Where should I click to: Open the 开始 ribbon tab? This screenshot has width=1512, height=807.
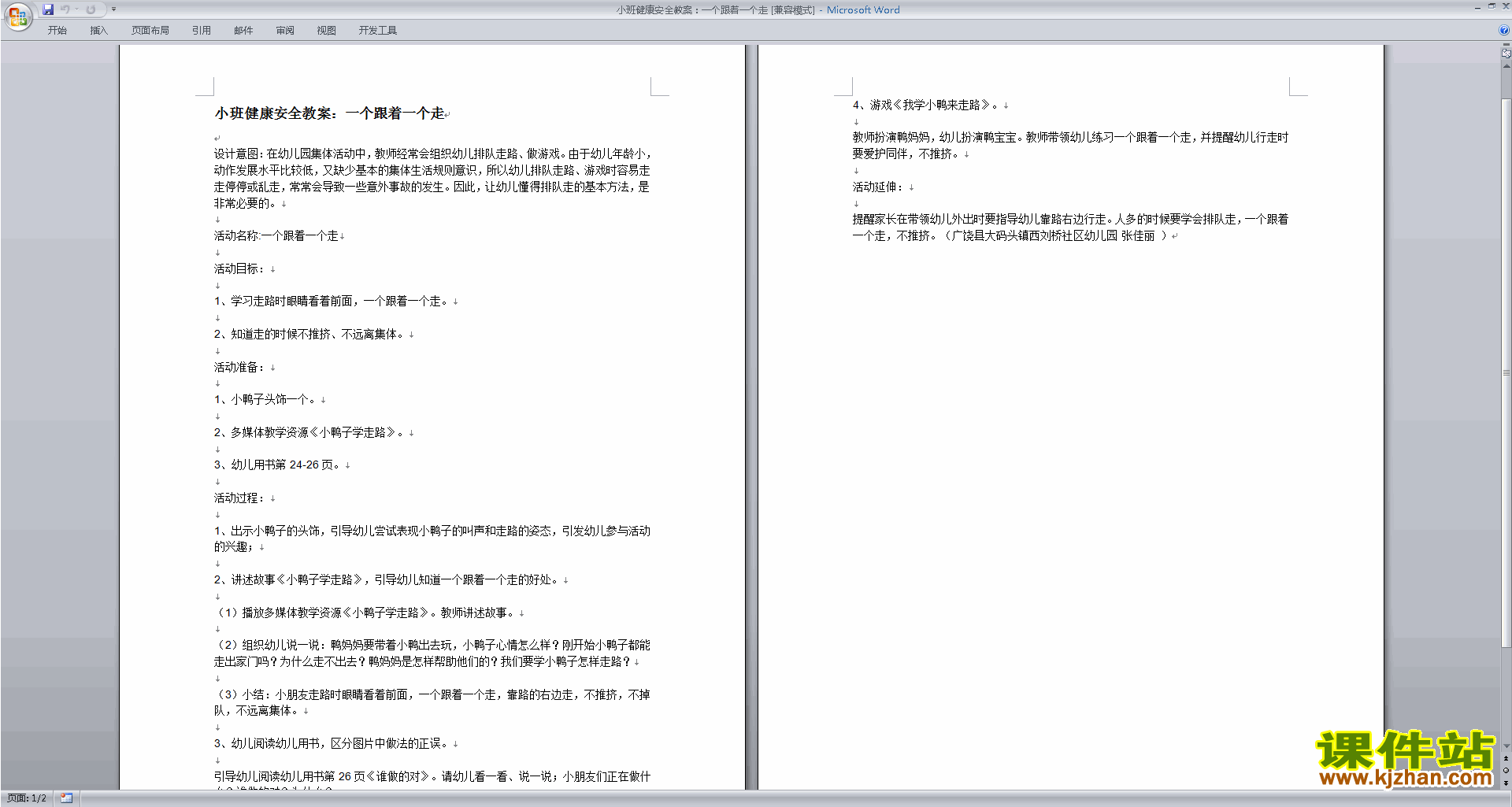(57, 31)
